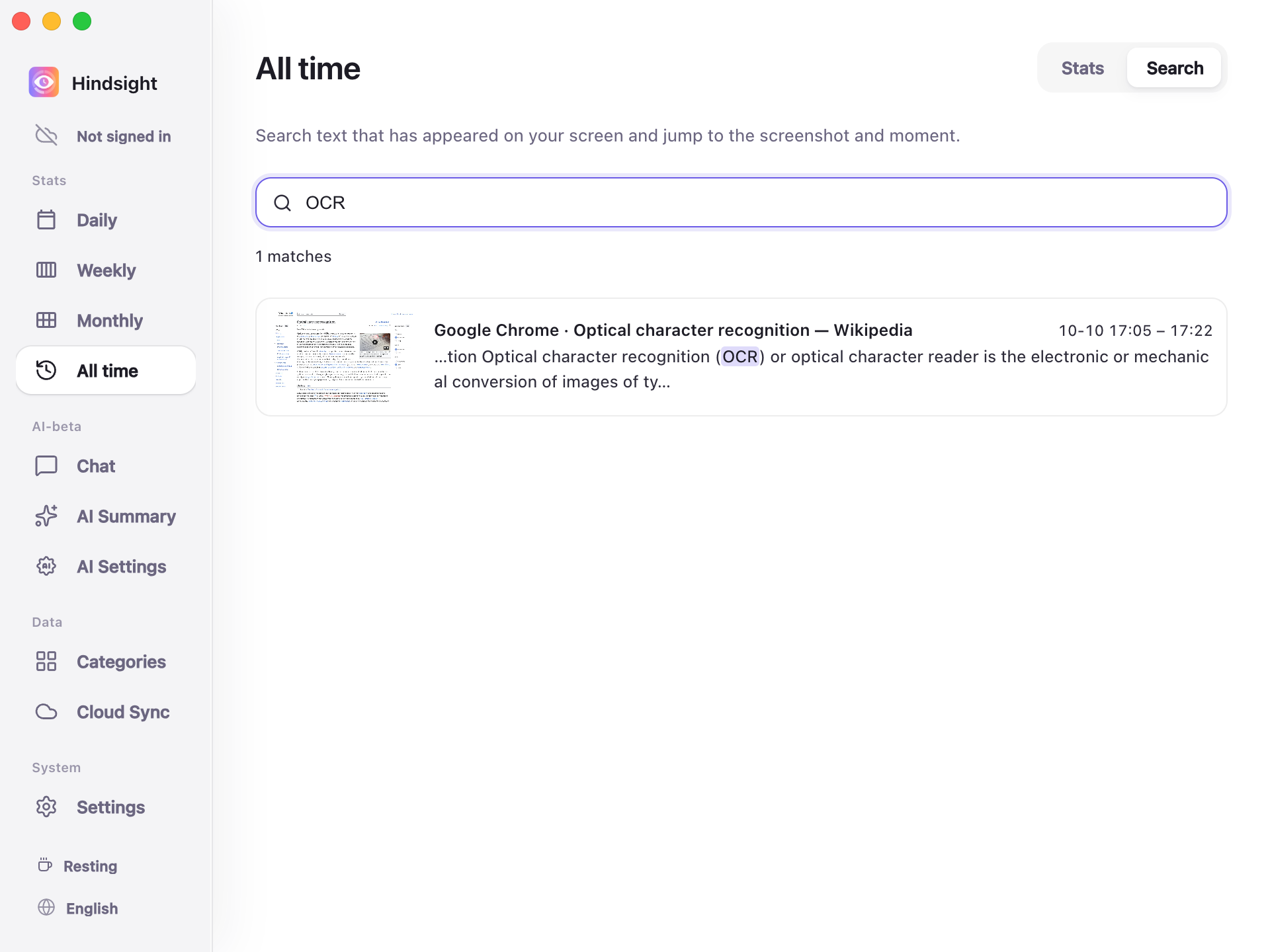Change language via English label
Image resolution: width=1270 pixels, height=952 pixels.
(x=92, y=908)
